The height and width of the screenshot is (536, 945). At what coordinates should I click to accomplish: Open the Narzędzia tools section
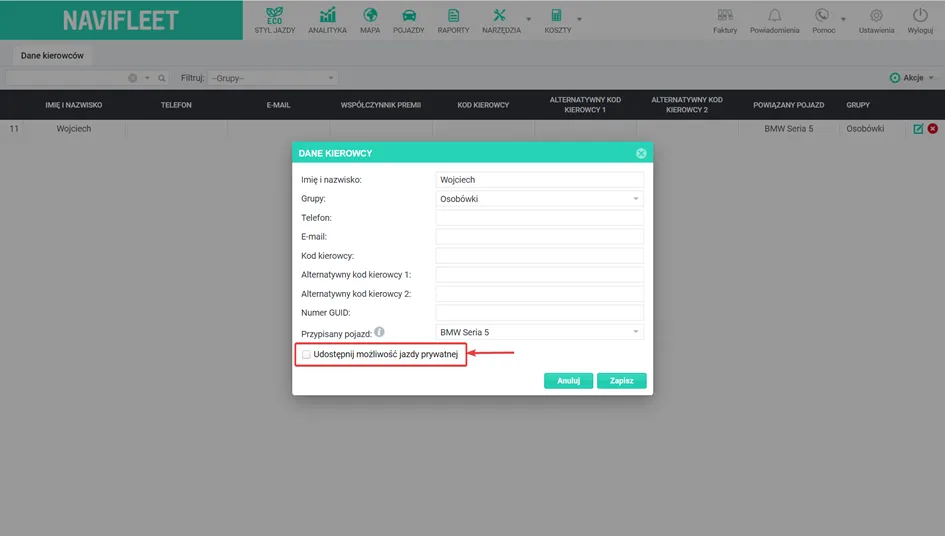501,20
